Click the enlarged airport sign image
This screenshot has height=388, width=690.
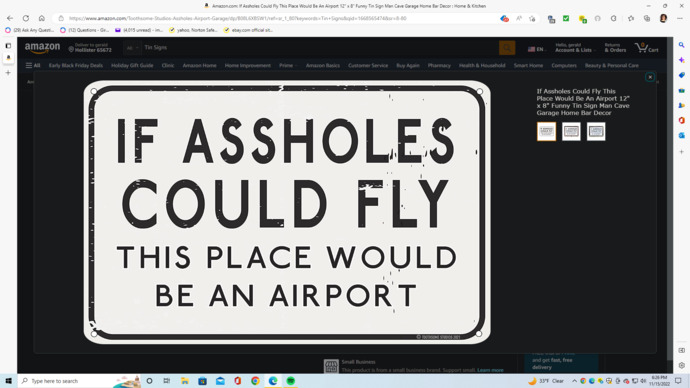coord(287,212)
